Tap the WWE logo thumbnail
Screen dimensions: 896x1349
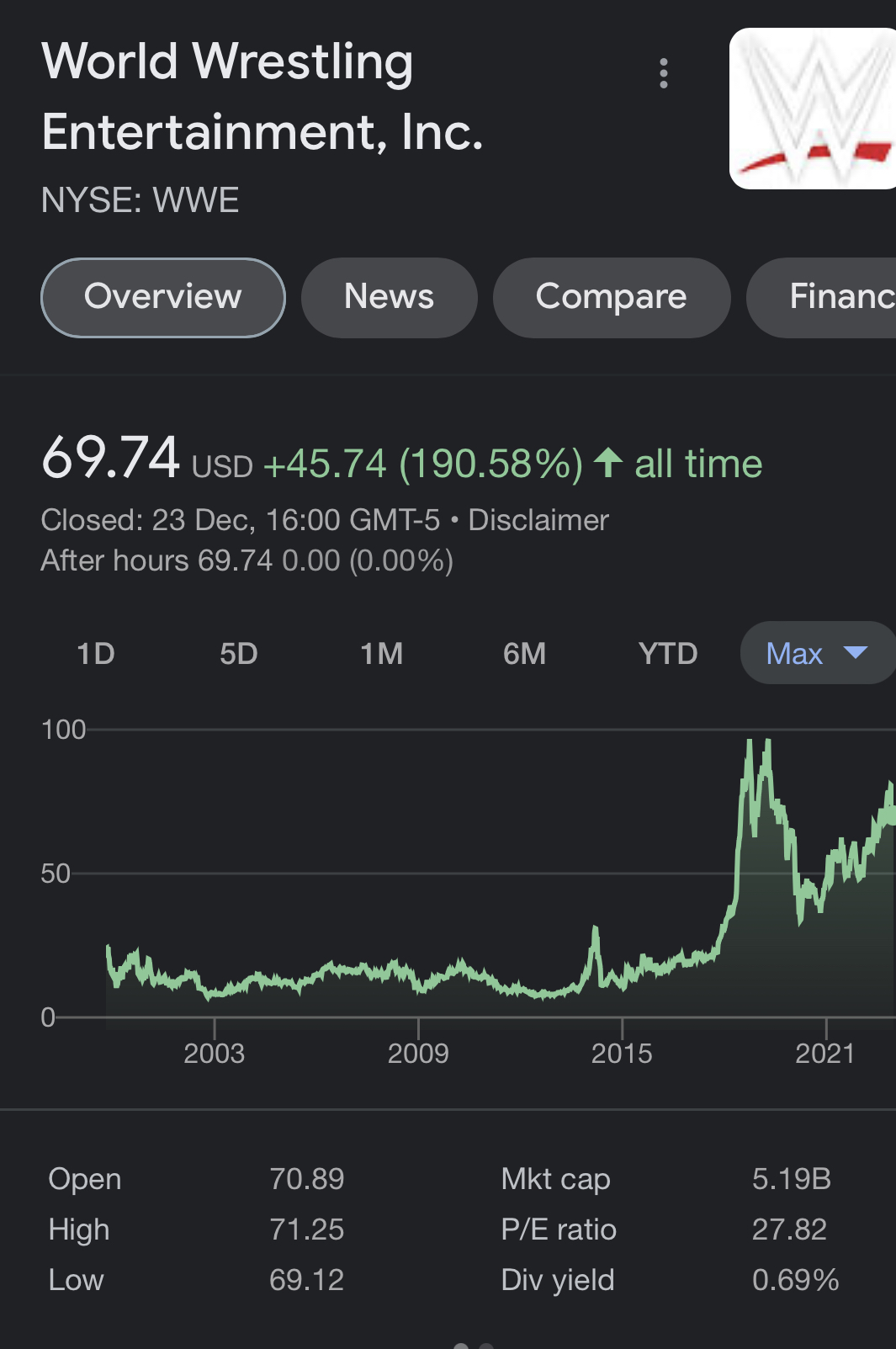tap(813, 109)
